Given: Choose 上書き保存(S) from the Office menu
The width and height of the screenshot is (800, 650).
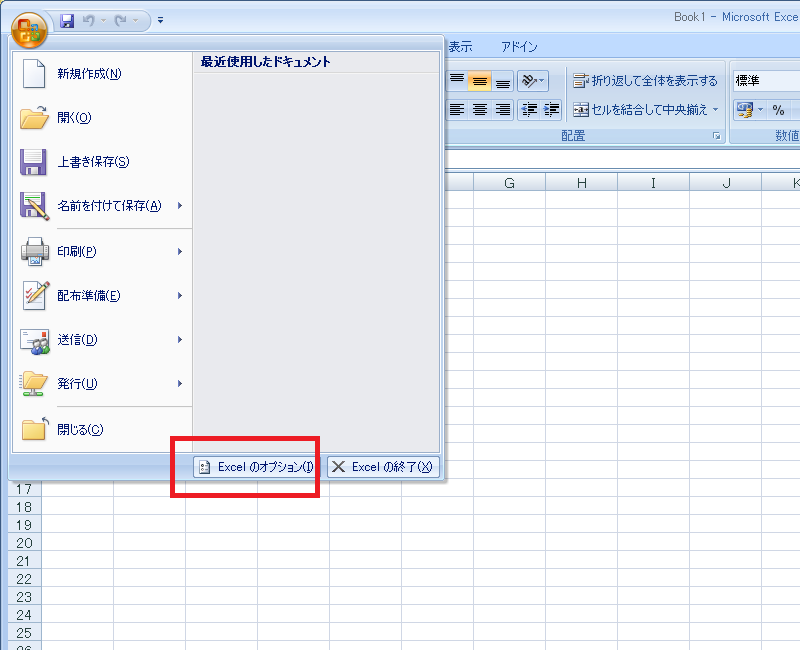Looking at the screenshot, I should pyautogui.click(x=102, y=162).
